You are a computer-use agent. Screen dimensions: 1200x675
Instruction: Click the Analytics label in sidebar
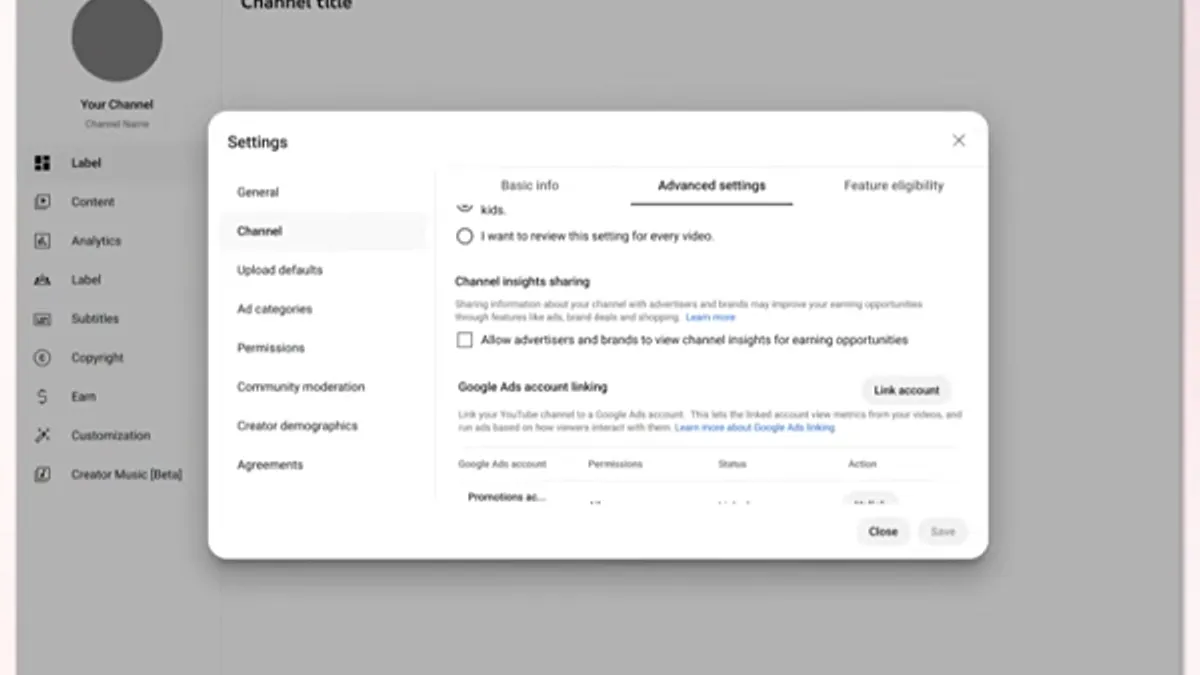click(x=96, y=241)
